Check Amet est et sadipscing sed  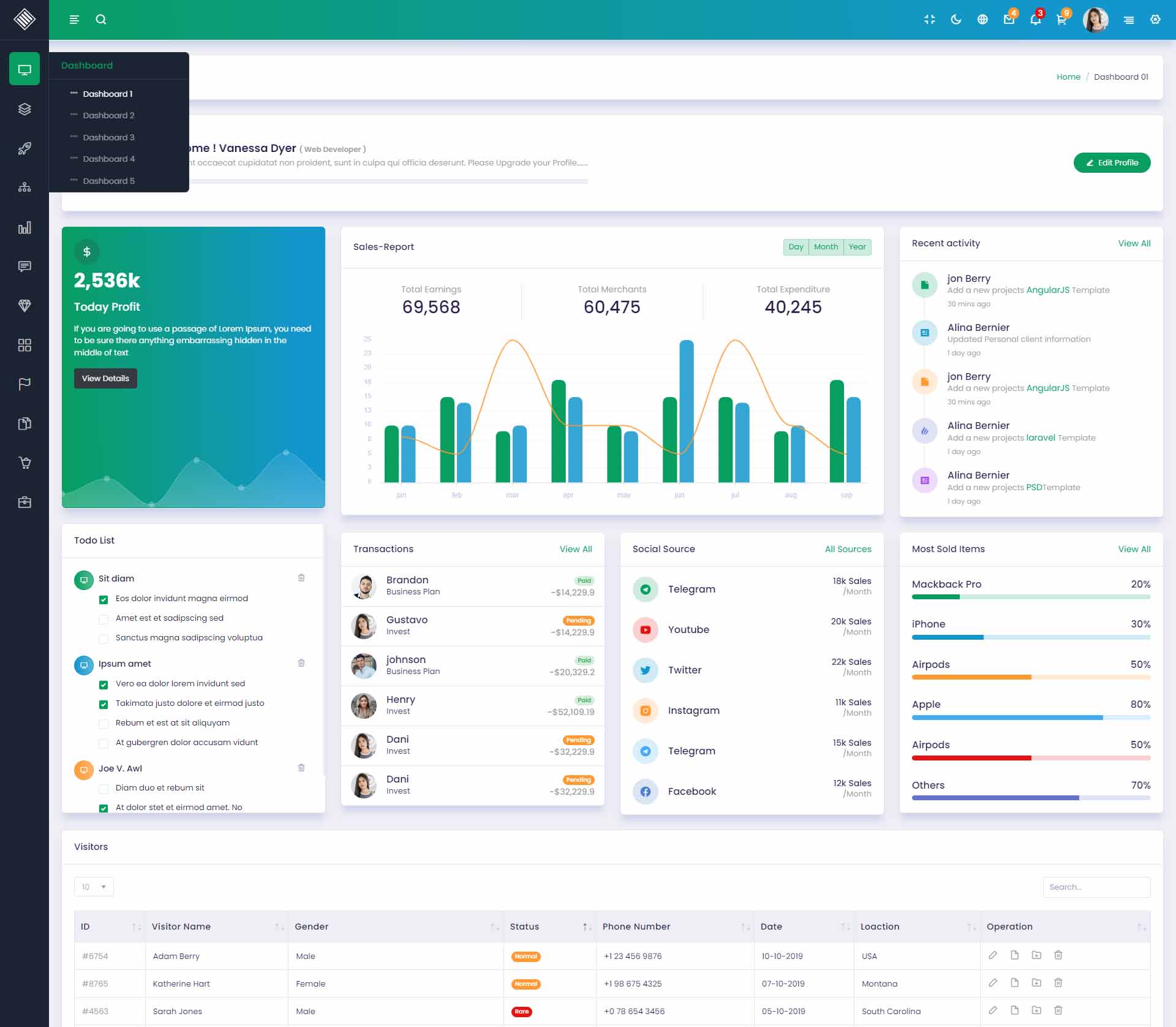pos(104,619)
